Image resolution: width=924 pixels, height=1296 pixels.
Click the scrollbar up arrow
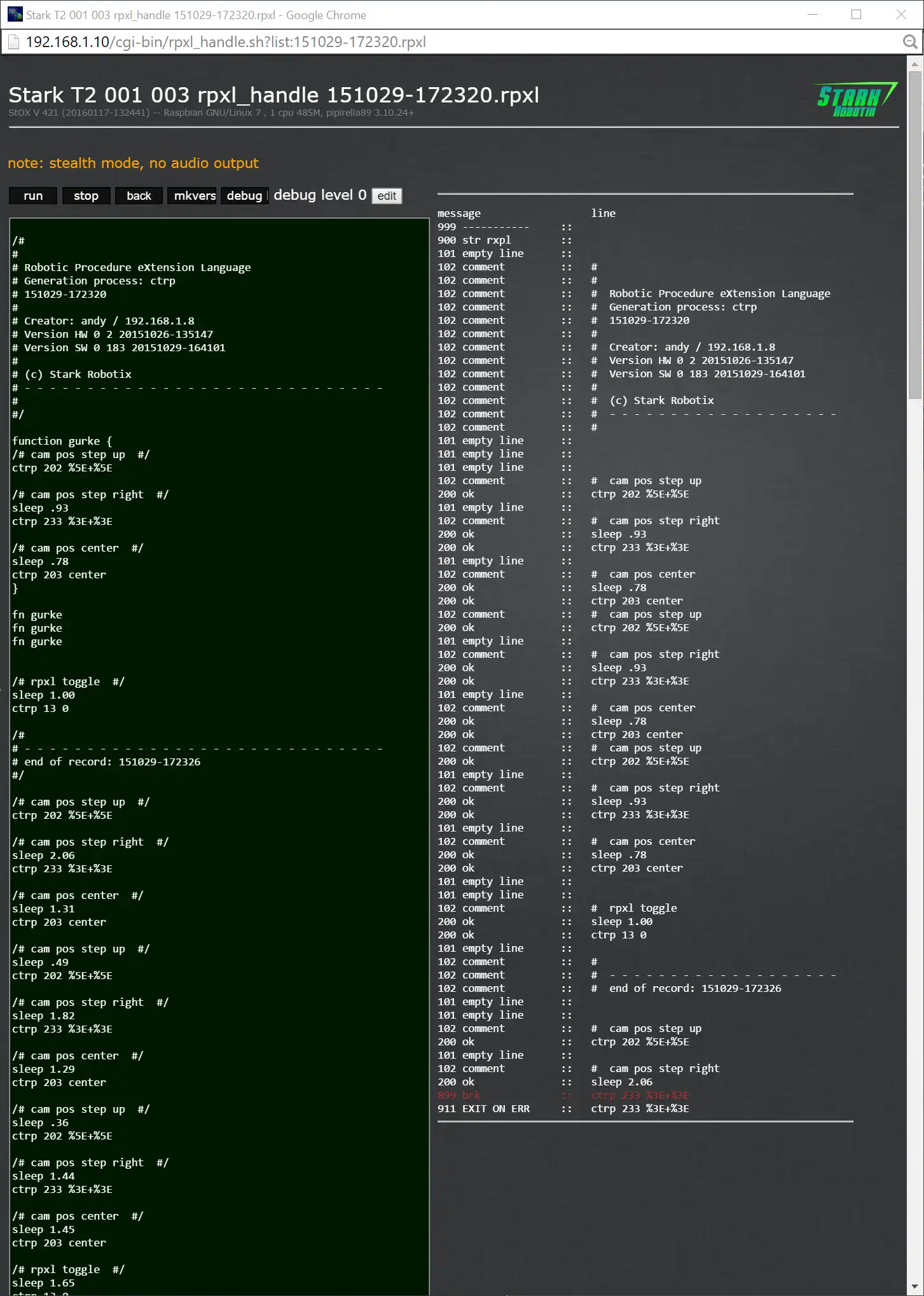pyautogui.click(x=914, y=64)
